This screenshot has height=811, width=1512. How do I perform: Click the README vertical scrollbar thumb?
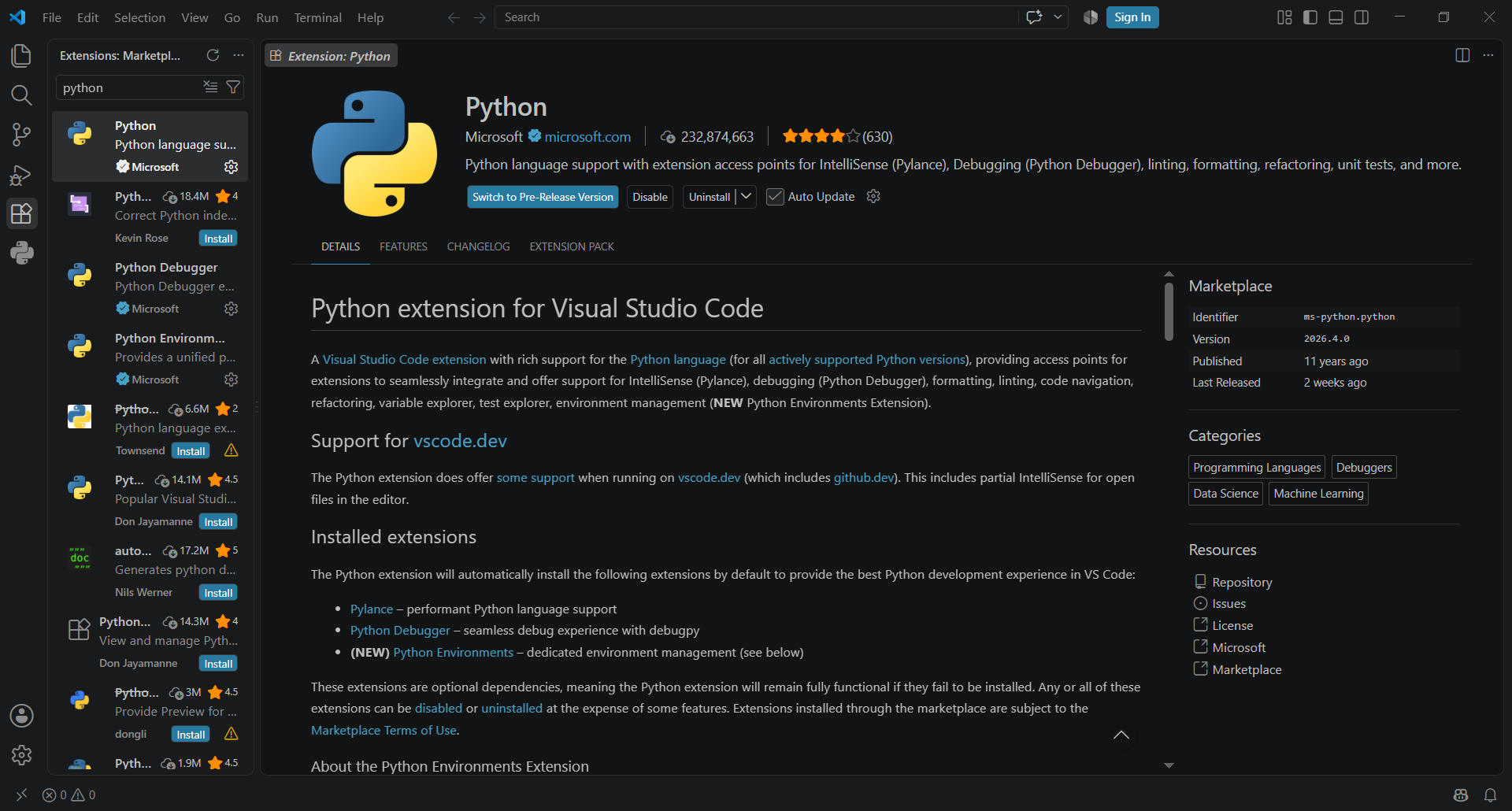[x=1169, y=311]
